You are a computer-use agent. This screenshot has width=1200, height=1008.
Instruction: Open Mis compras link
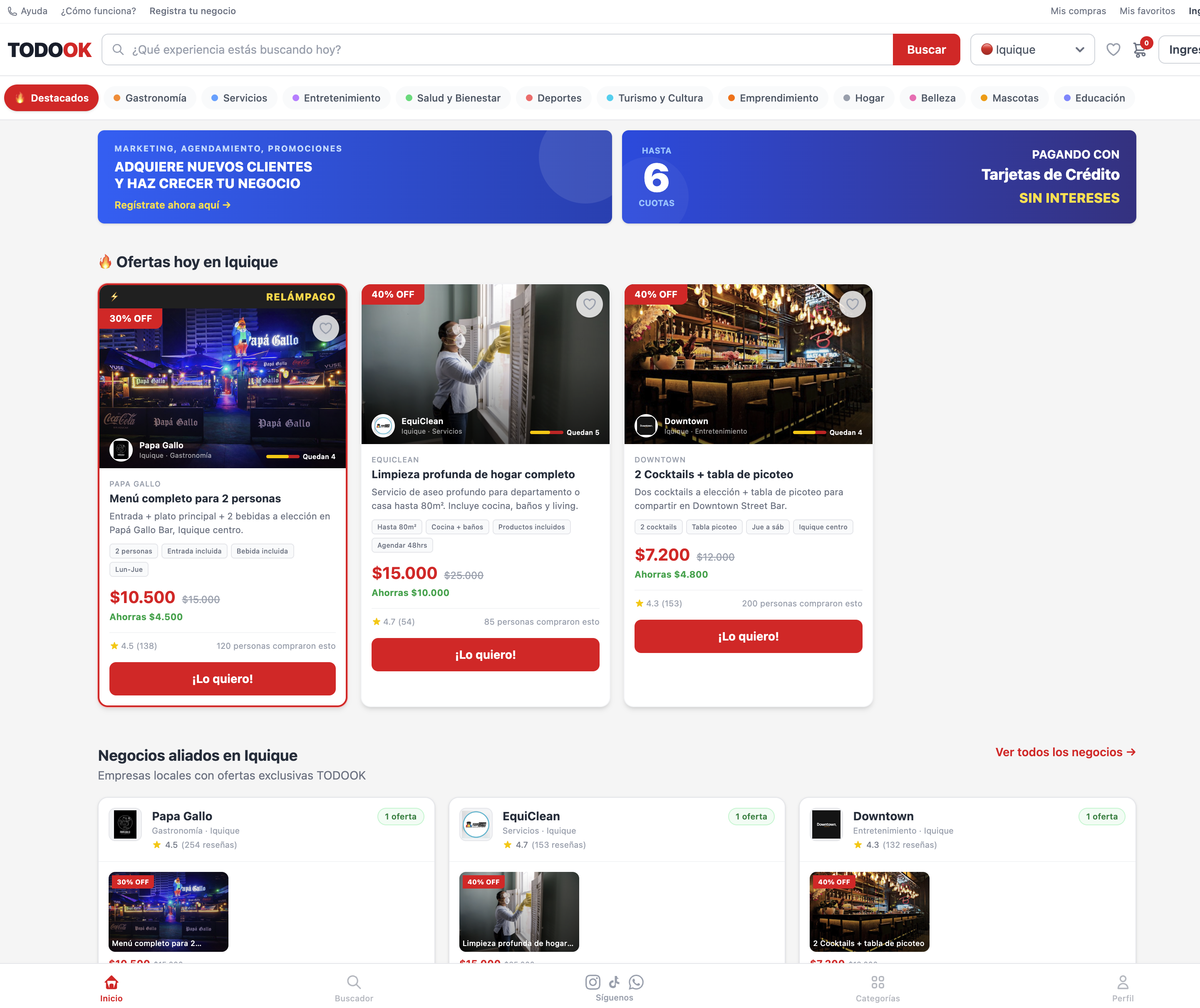[x=1078, y=11]
